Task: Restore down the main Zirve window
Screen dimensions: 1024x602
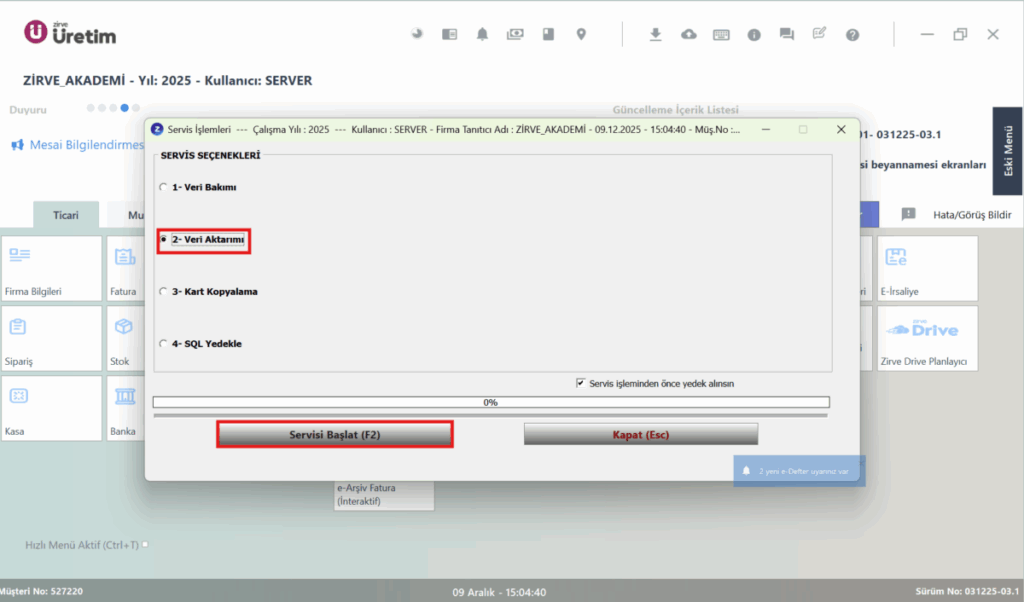Action: [960, 35]
